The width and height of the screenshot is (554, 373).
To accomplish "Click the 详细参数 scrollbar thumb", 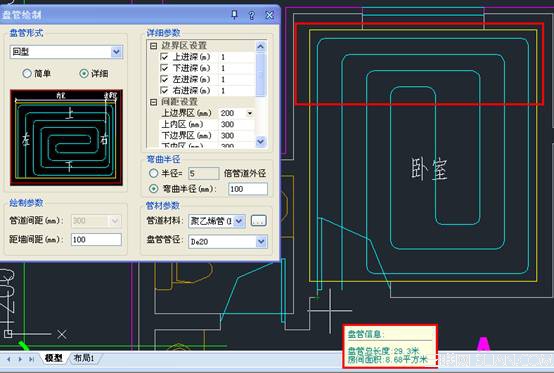I will (261, 75).
